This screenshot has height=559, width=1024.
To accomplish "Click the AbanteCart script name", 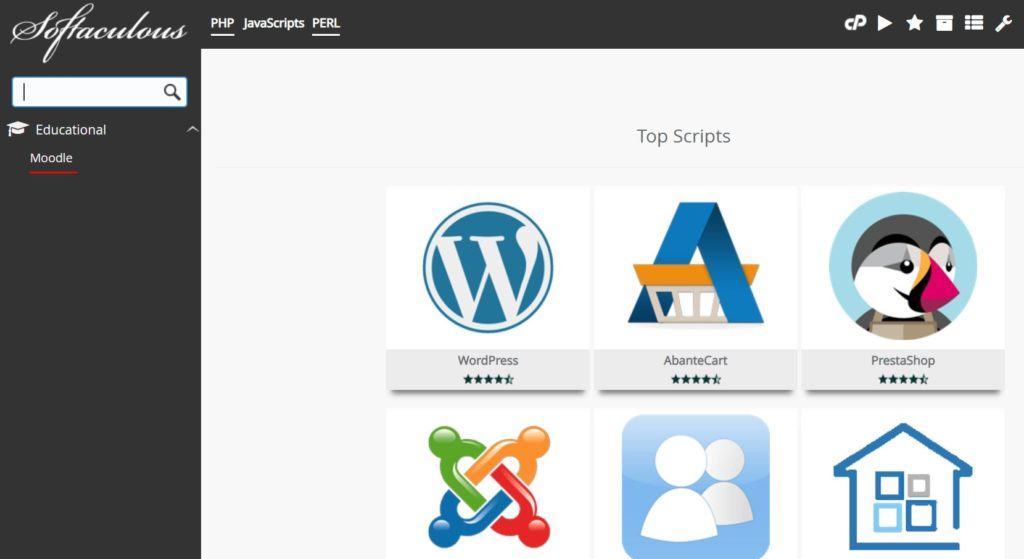I will pyautogui.click(x=696, y=360).
